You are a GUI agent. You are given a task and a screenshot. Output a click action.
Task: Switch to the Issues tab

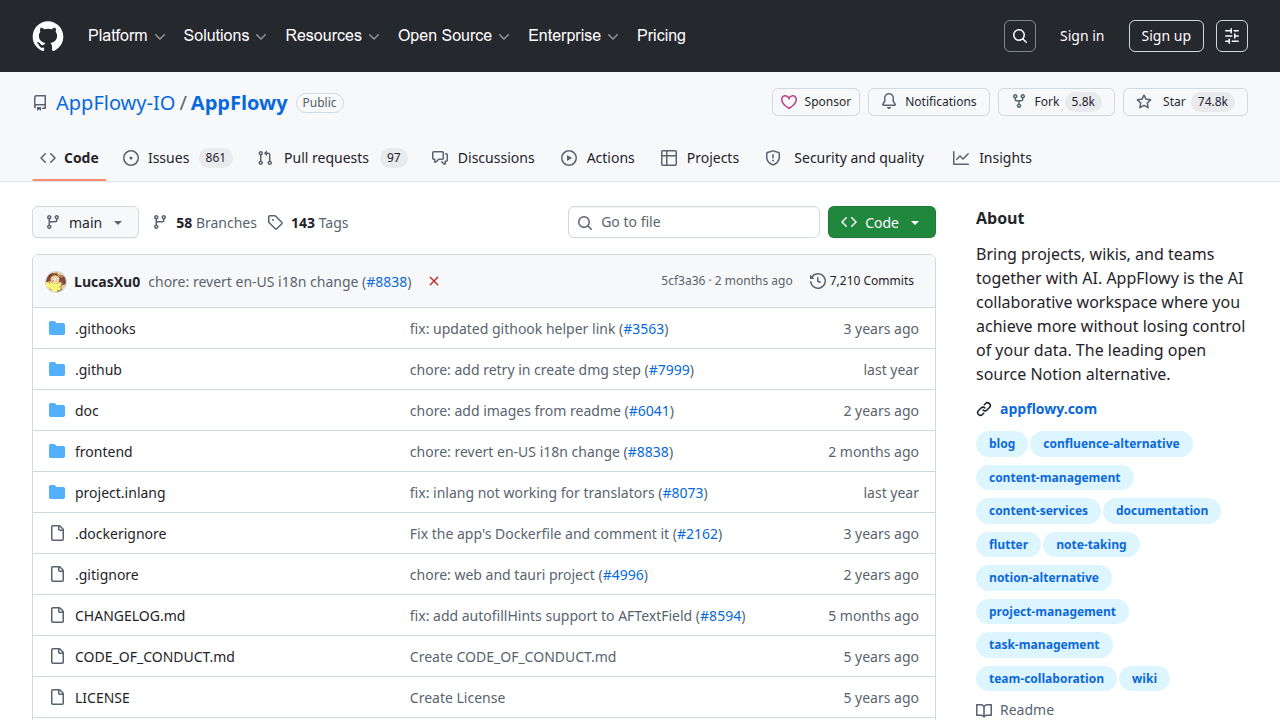click(x=177, y=158)
